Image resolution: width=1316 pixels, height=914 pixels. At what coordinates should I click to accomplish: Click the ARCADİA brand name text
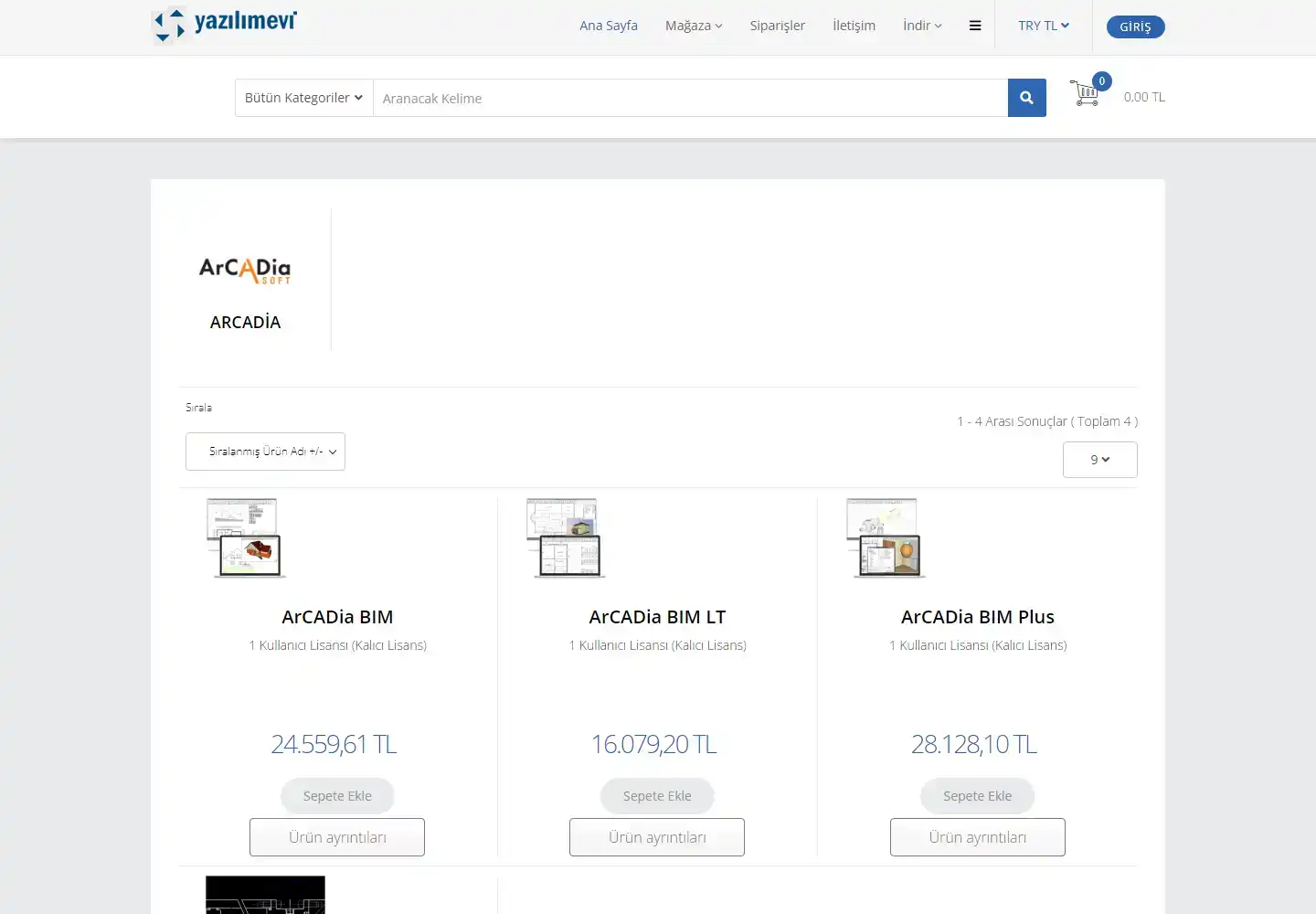[x=245, y=322]
